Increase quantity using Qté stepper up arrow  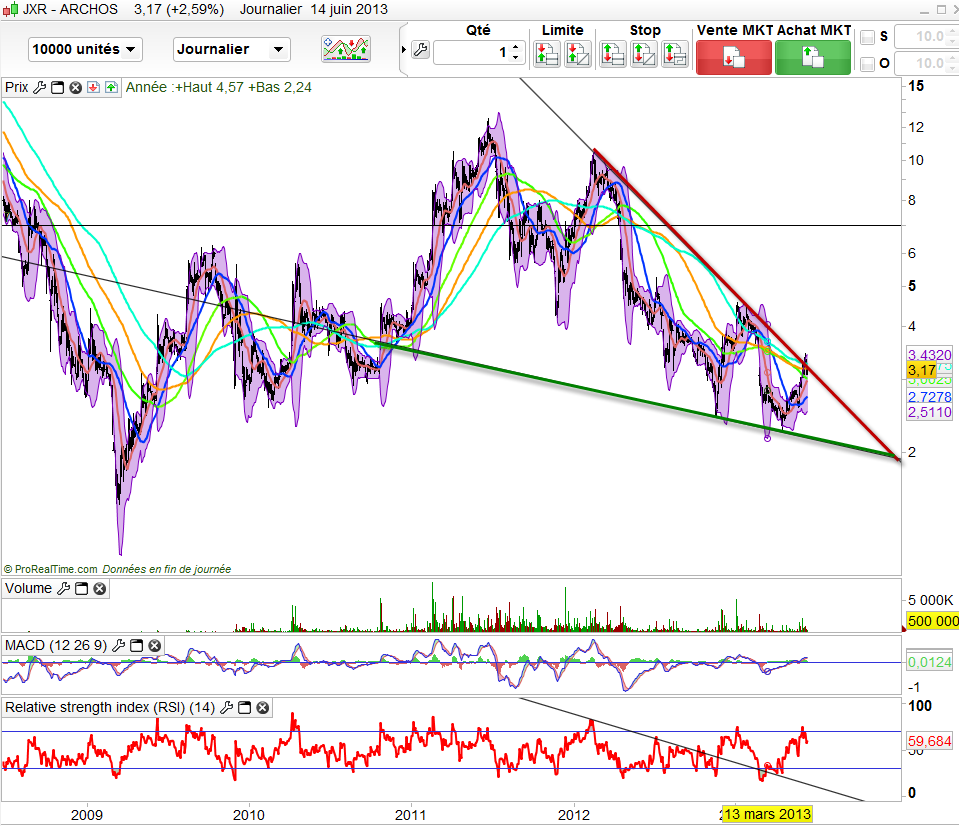(x=517, y=46)
